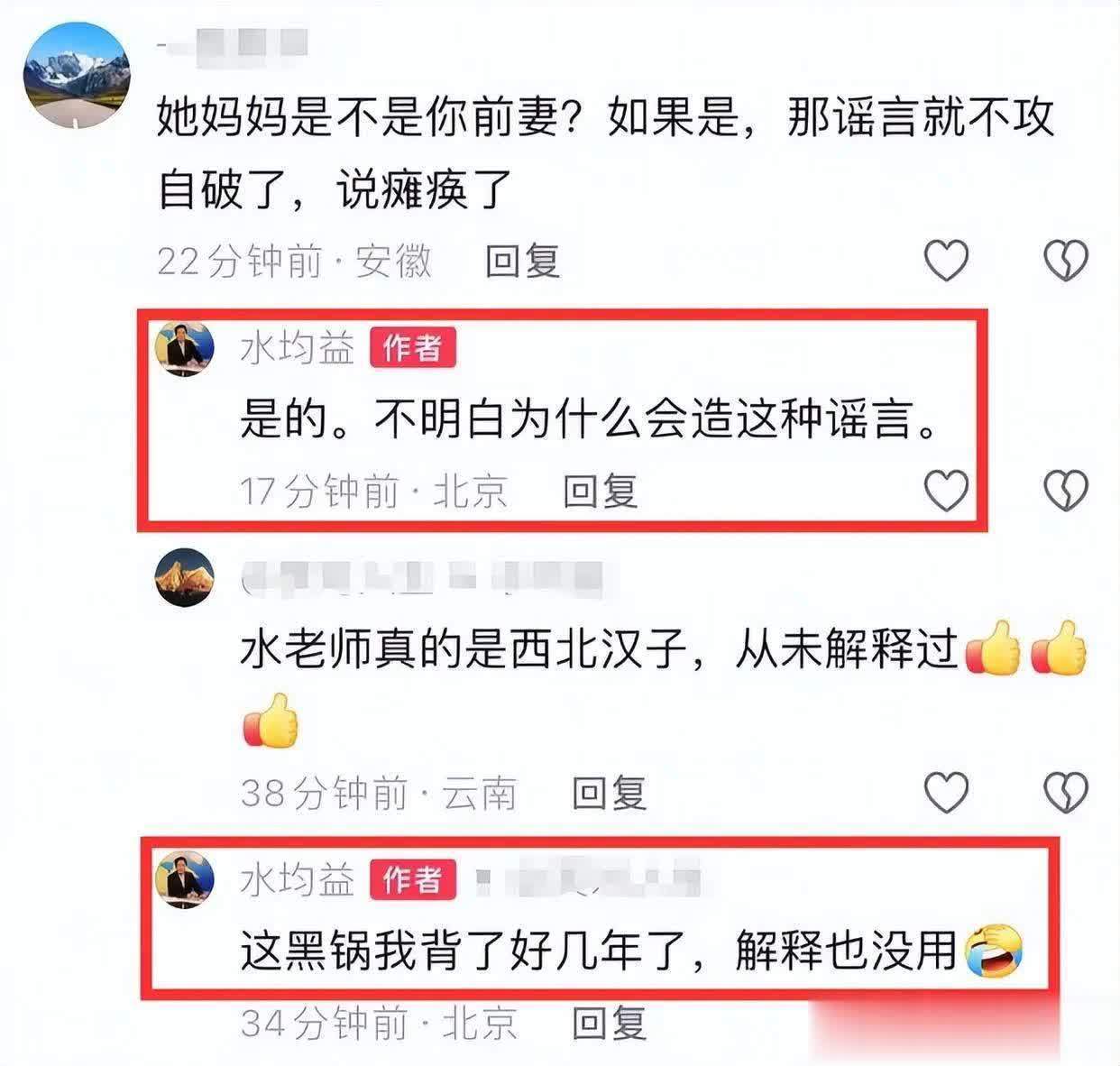Reply to 水均益's 34分钟前 comment
The image size is (1120, 1066).
point(610,1024)
